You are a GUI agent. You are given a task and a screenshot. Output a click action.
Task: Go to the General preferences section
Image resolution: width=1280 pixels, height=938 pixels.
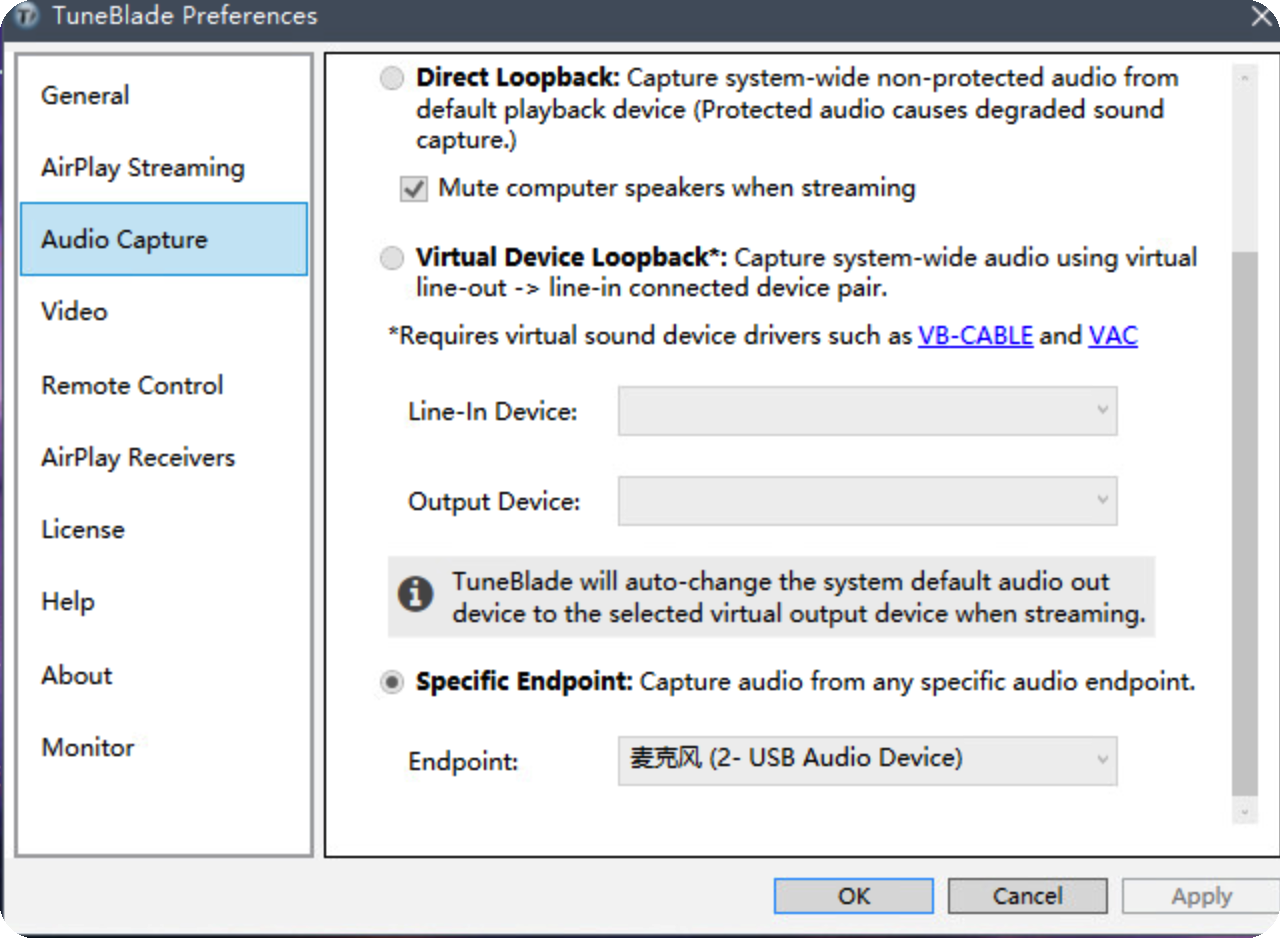click(x=85, y=96)
